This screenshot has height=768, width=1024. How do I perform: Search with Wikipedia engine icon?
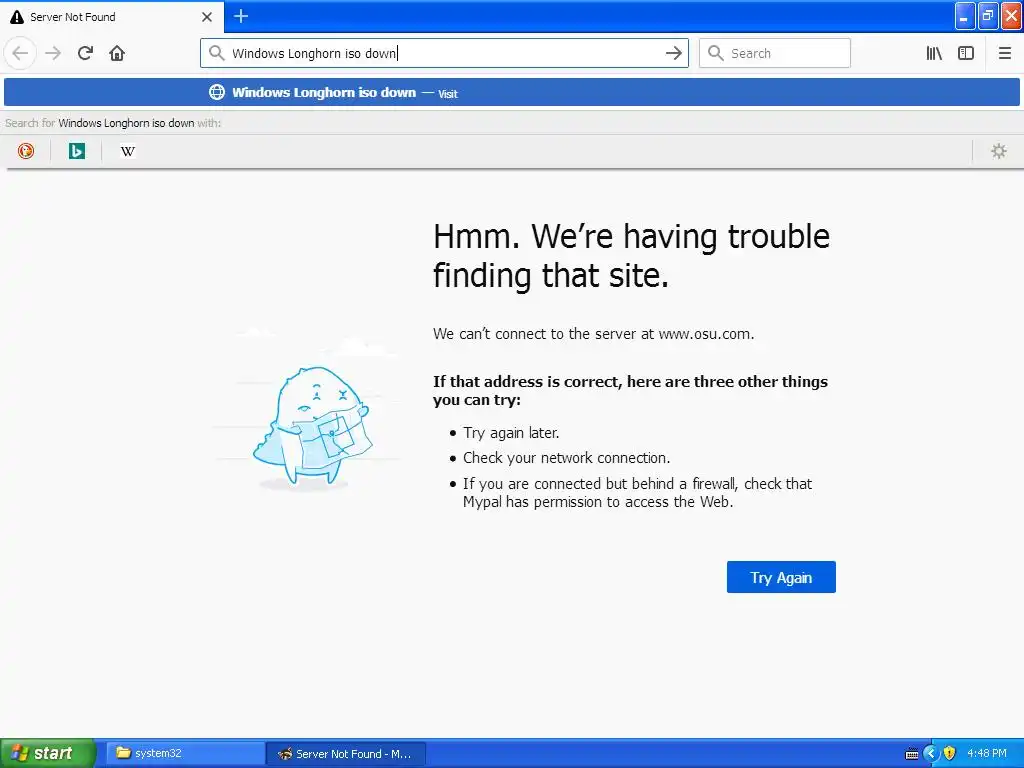click(127, 151)
